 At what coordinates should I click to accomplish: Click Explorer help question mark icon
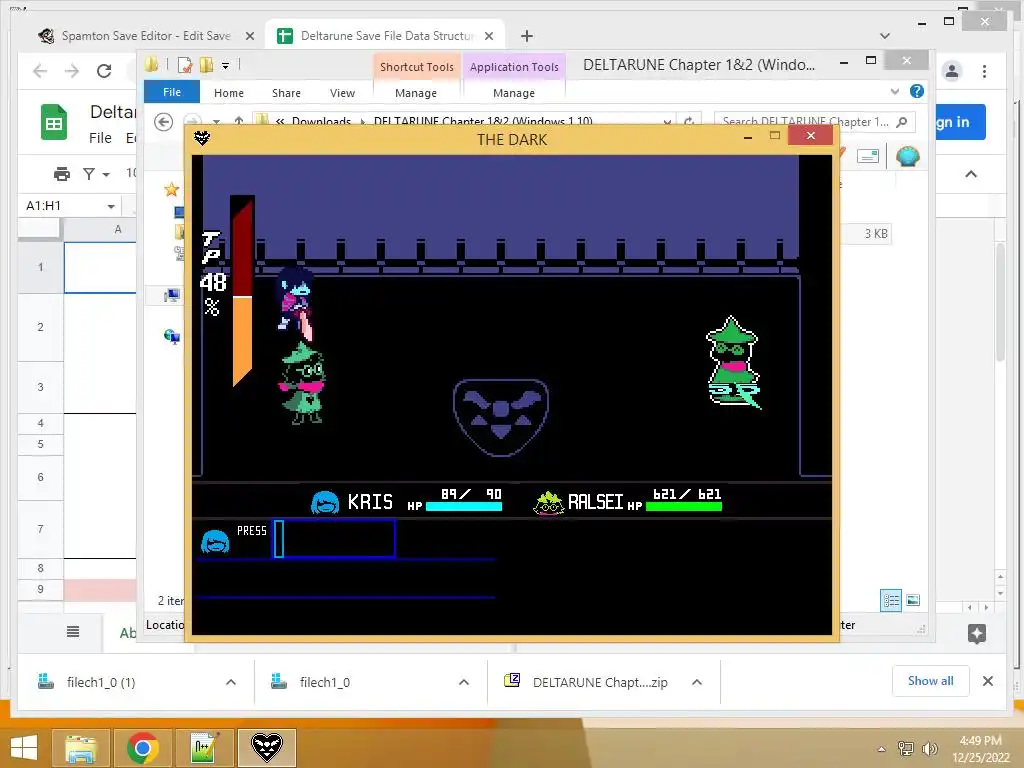917,91
